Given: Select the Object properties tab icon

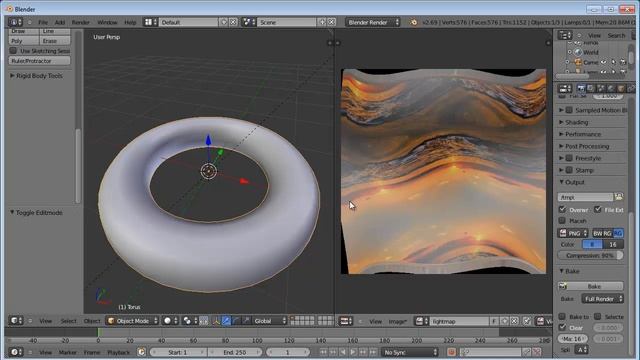Looking at the screenshot, I should click(x=621, y=88).
